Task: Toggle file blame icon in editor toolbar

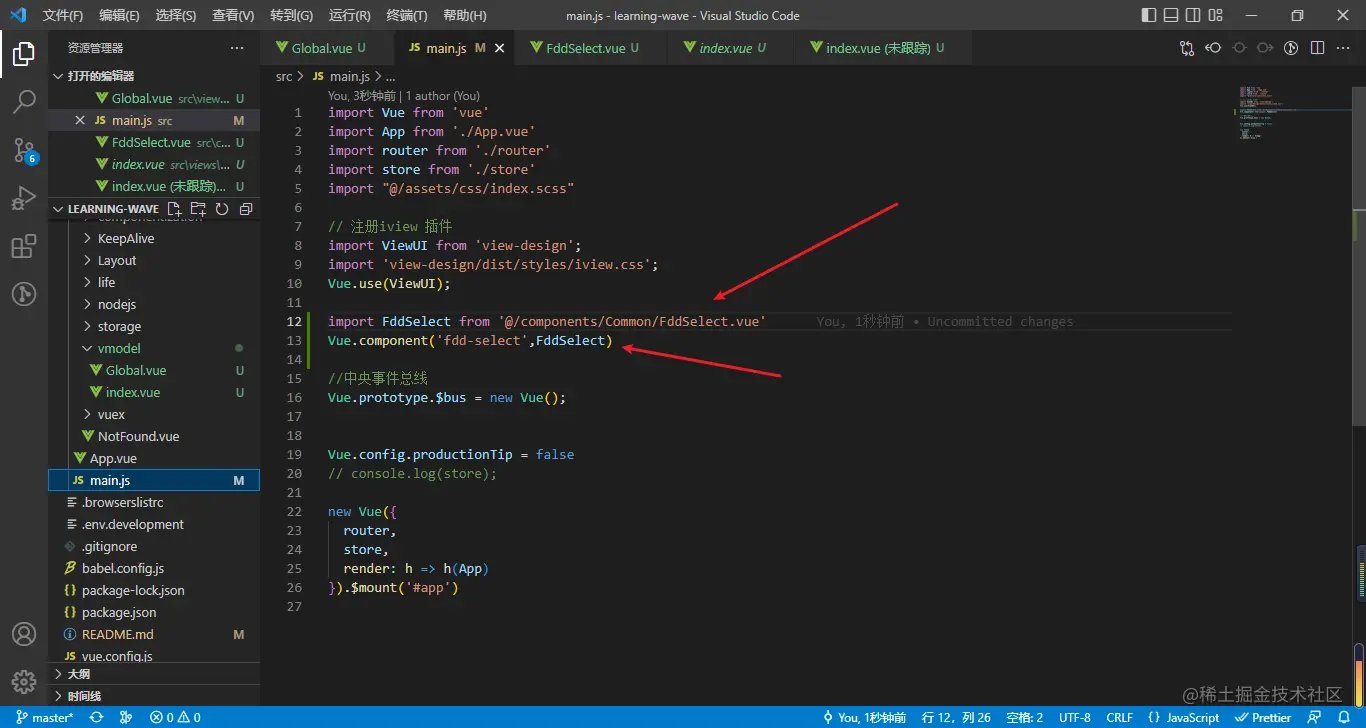Action: (x=1291, y=48)
